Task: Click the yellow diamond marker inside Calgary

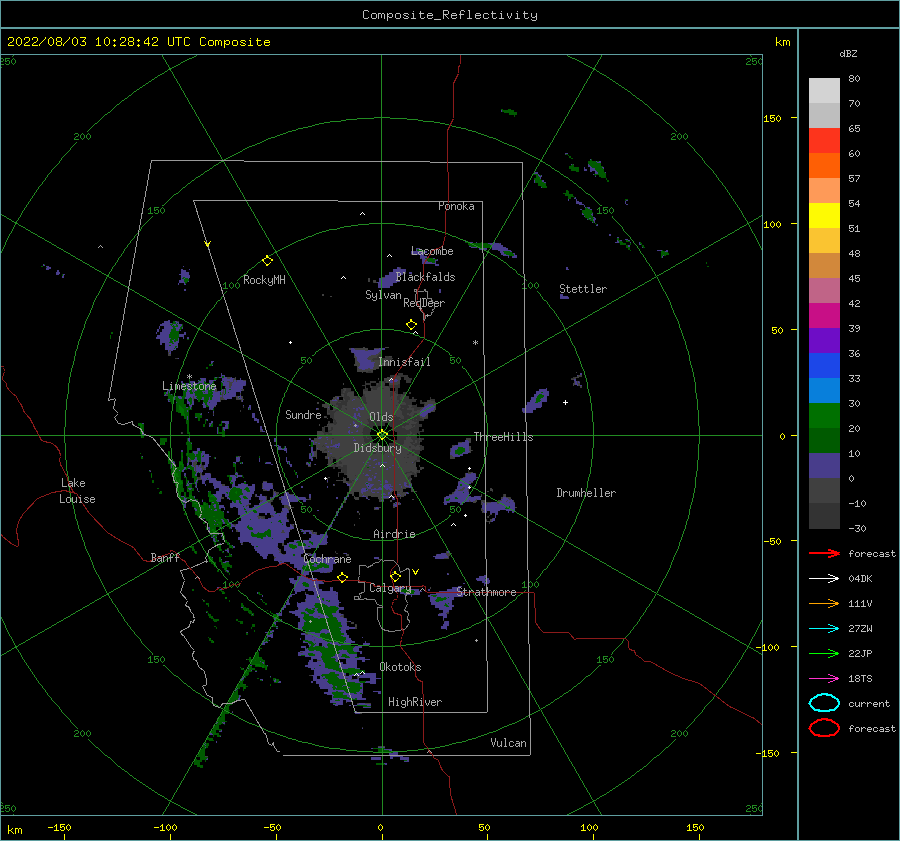Action: 395,576
